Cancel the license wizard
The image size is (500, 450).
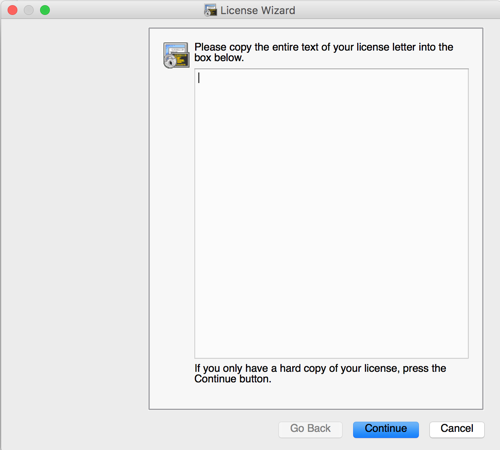pyautogui.click(x=457, y=429)
